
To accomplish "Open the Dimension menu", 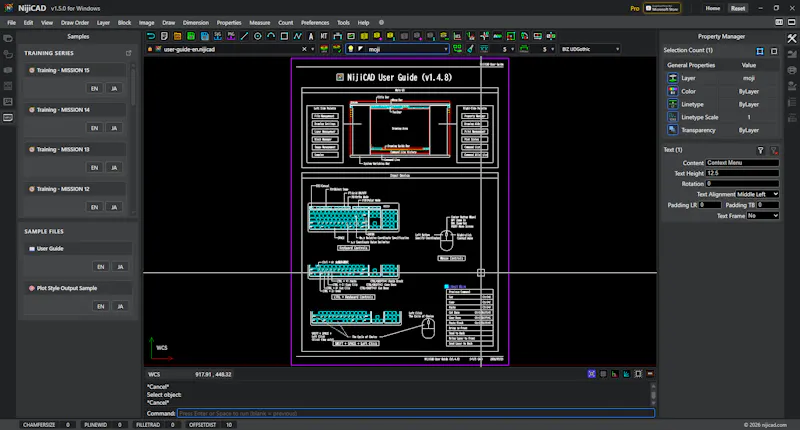I will pyautogui.click(x=196, y=22).
